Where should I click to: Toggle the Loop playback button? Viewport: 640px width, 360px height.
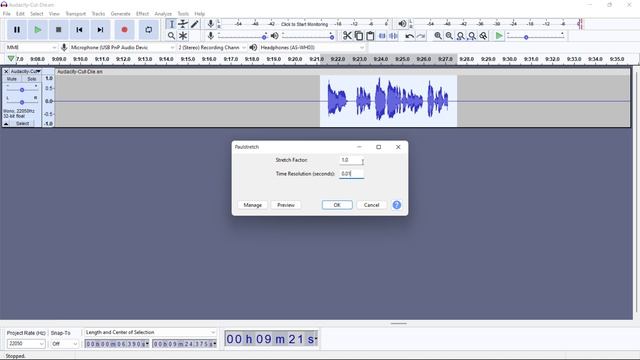click(x=149, y=30)
